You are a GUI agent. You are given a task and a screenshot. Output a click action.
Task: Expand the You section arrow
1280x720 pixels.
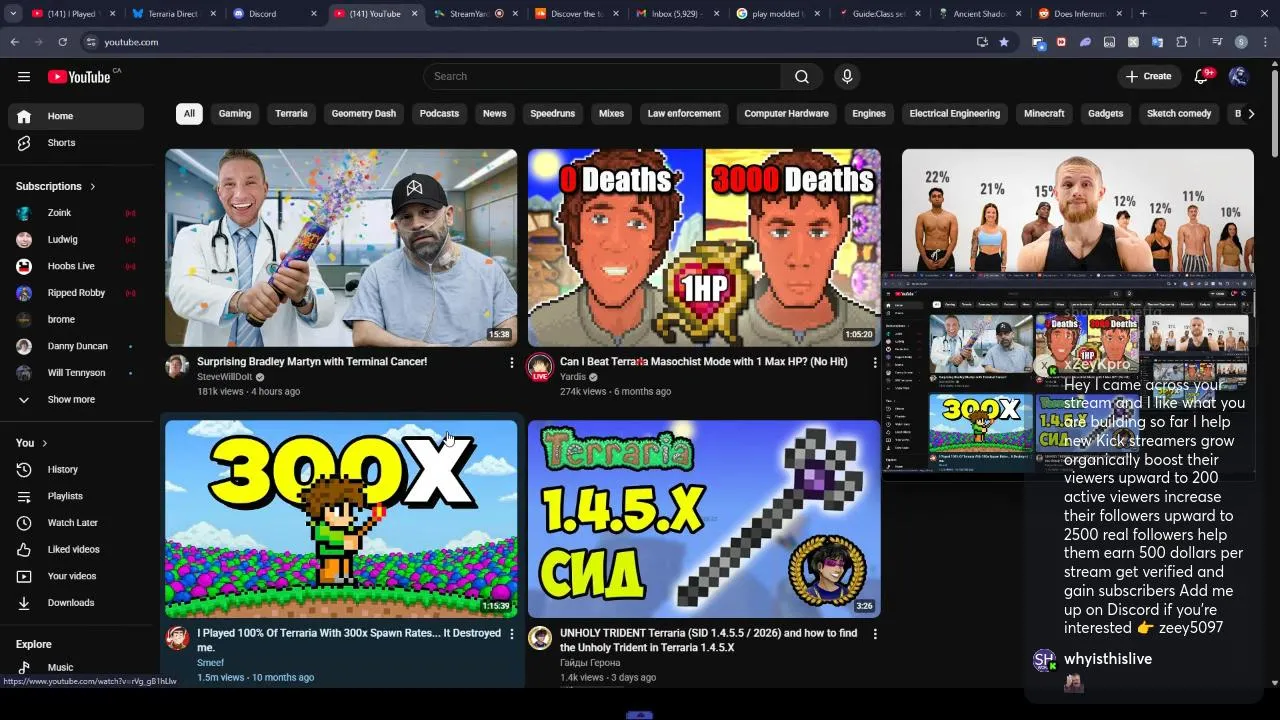(x=44, y=443)
